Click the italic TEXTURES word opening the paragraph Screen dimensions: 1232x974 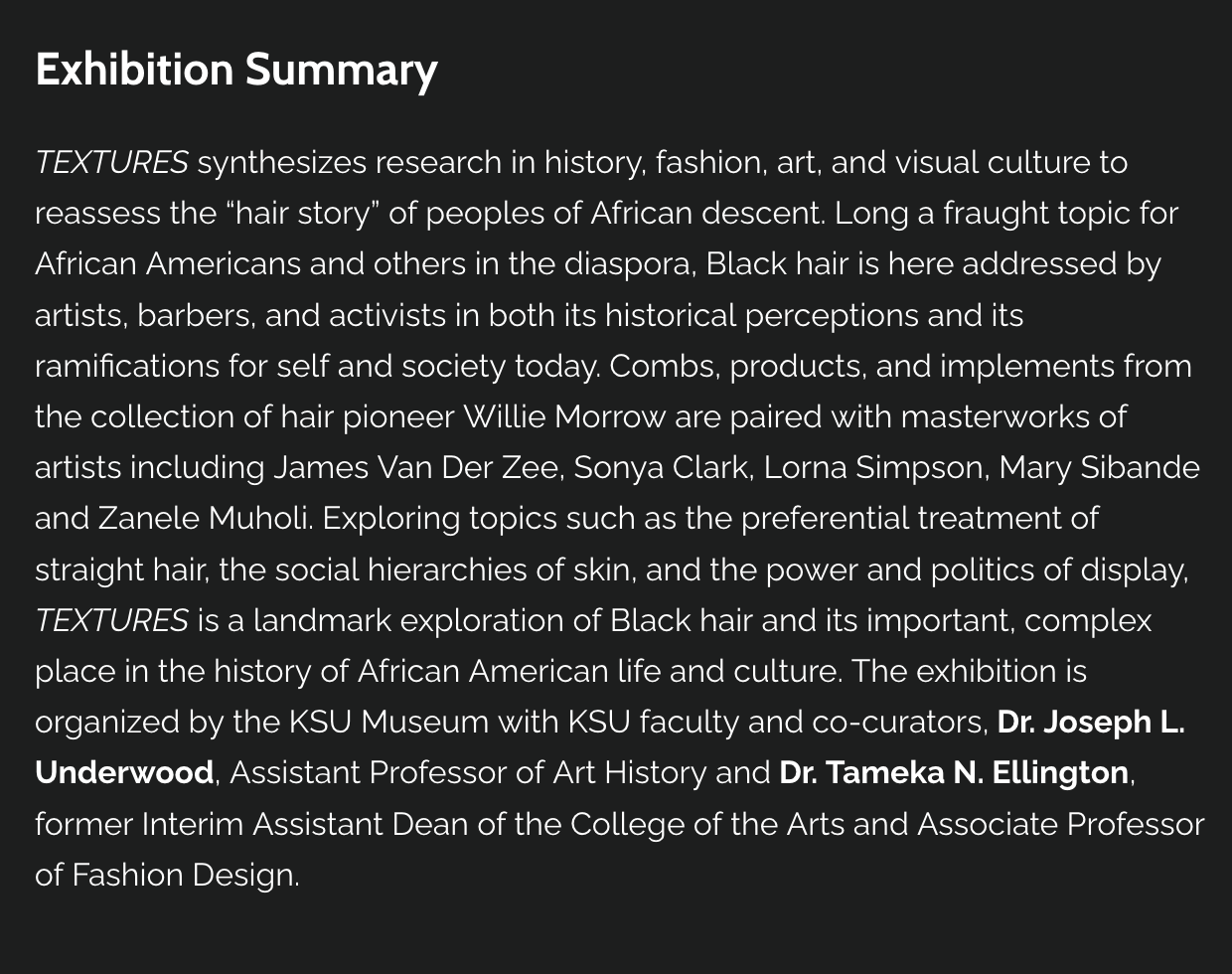pos(111,162)
